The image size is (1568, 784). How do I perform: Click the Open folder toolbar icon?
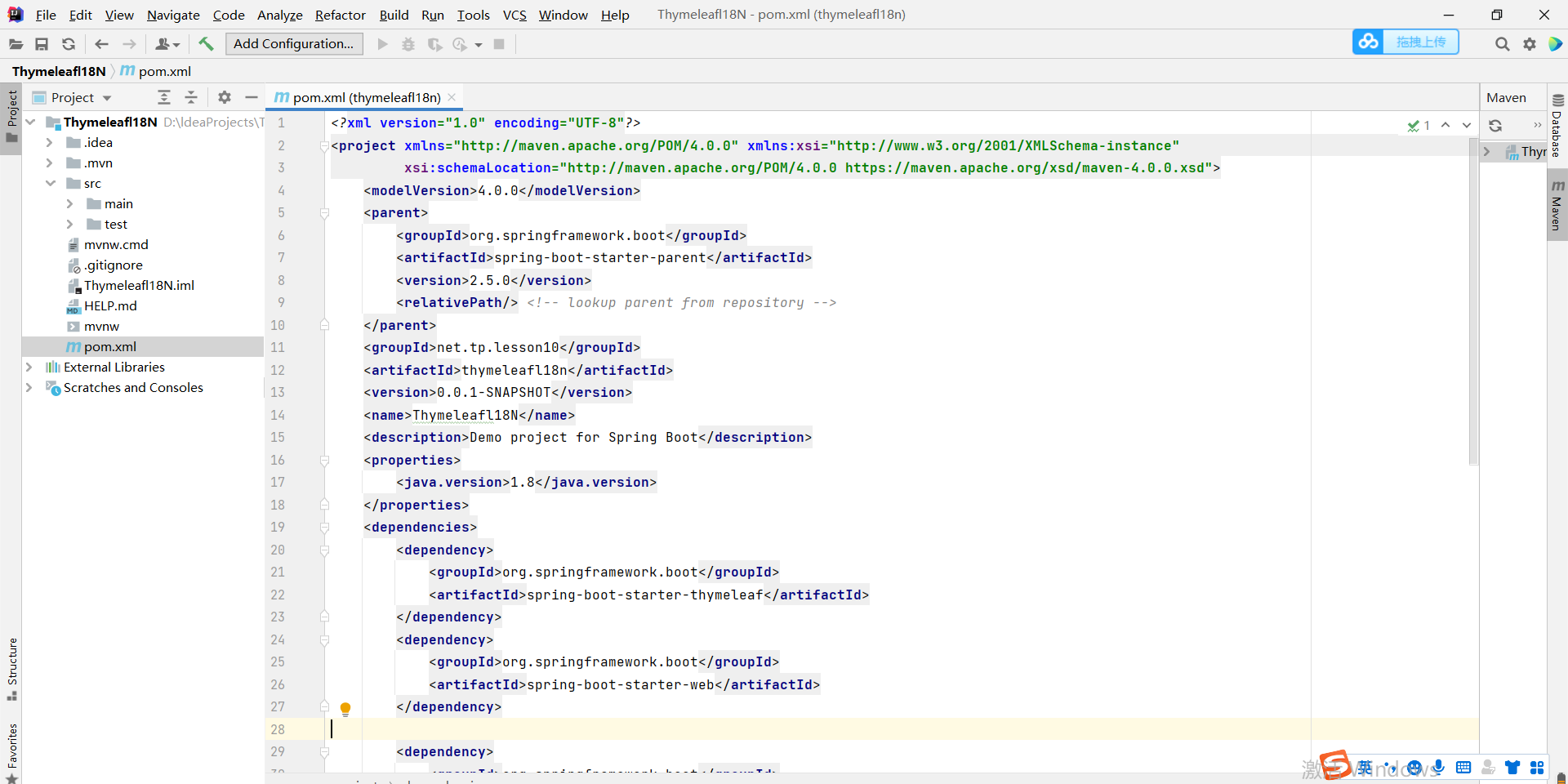tap(16, 44)
